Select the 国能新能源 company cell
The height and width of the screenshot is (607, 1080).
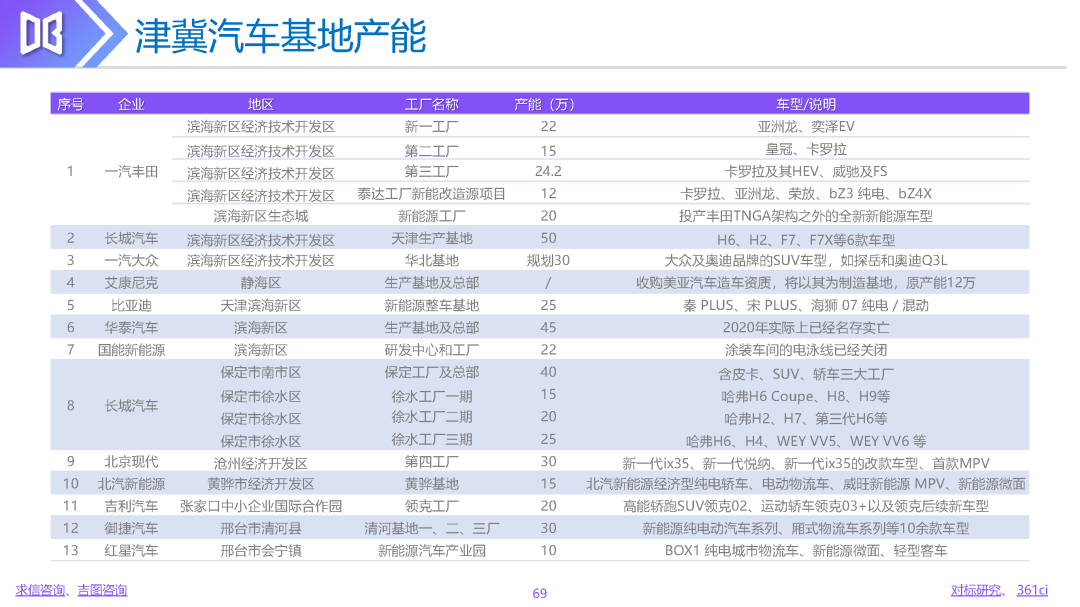point(131,350)
